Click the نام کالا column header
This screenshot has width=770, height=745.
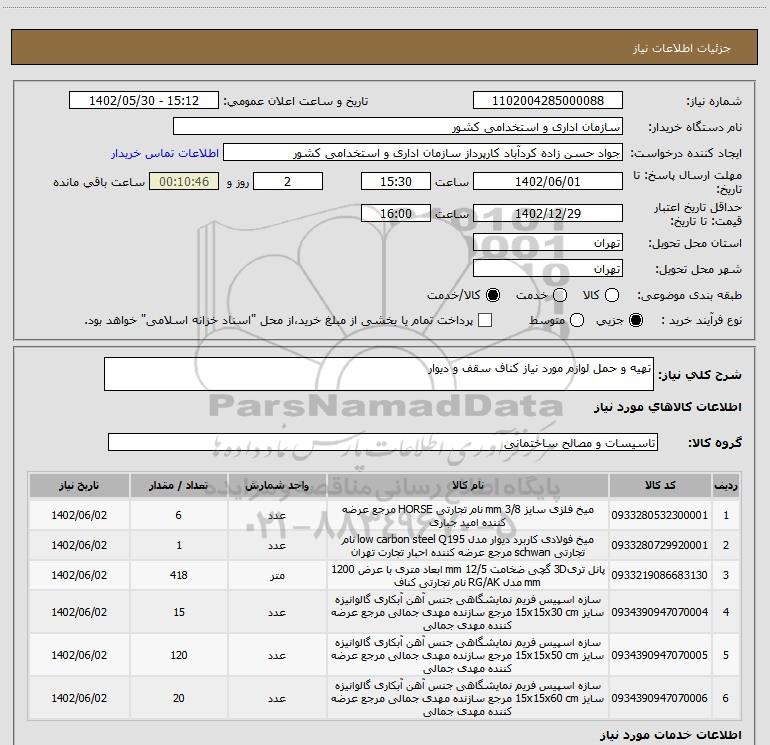468,485
